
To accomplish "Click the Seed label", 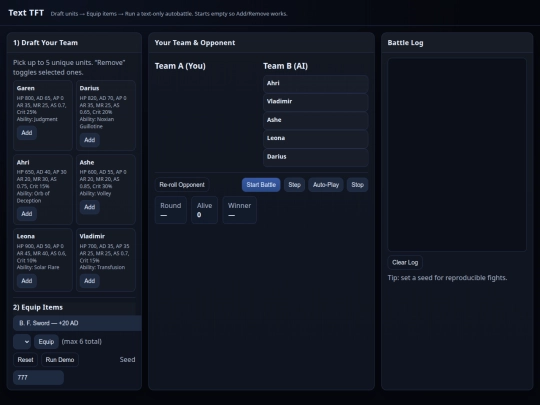I will (127, 360).
